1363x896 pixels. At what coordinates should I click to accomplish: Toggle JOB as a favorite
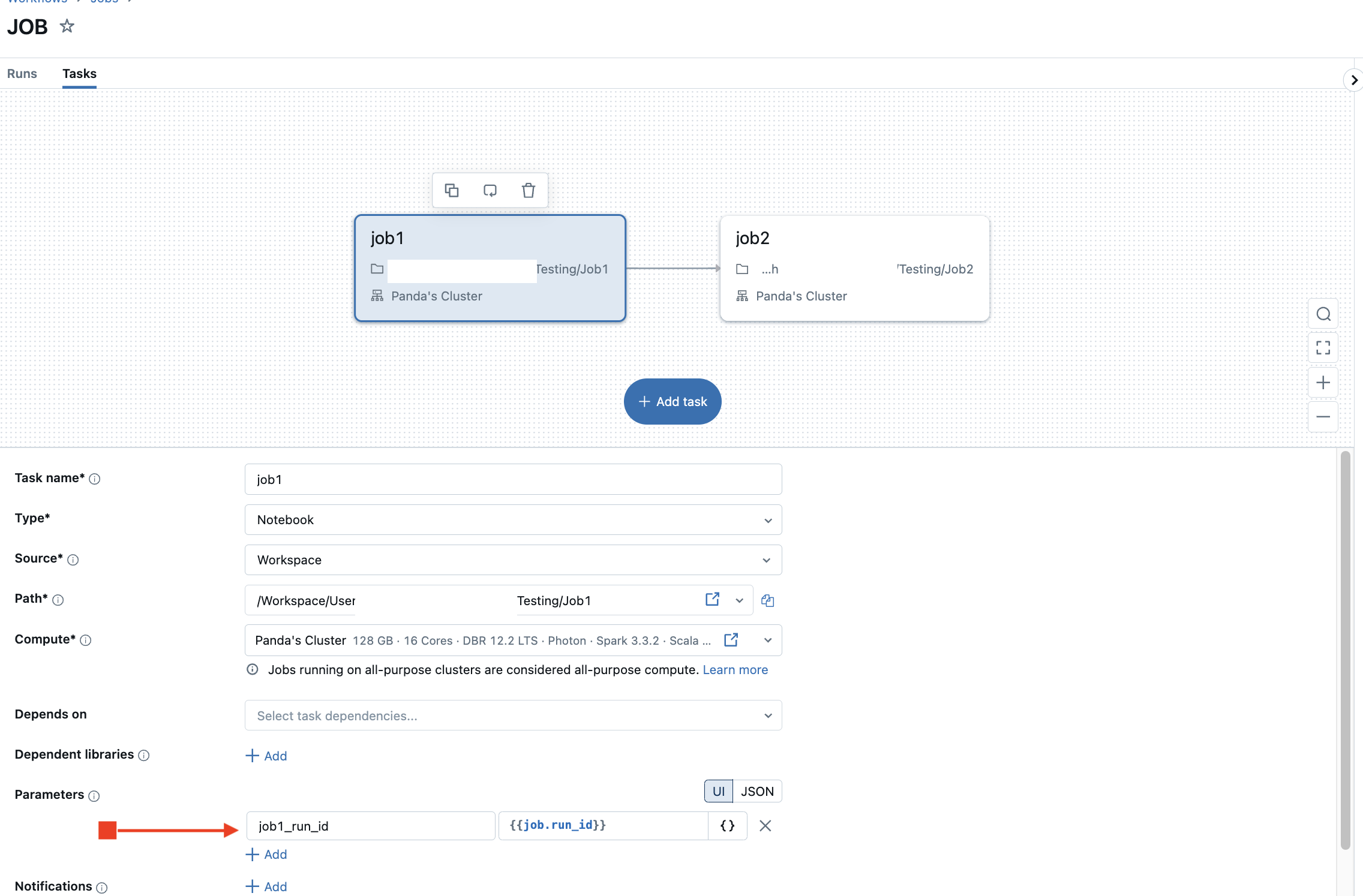pos(67,26)
